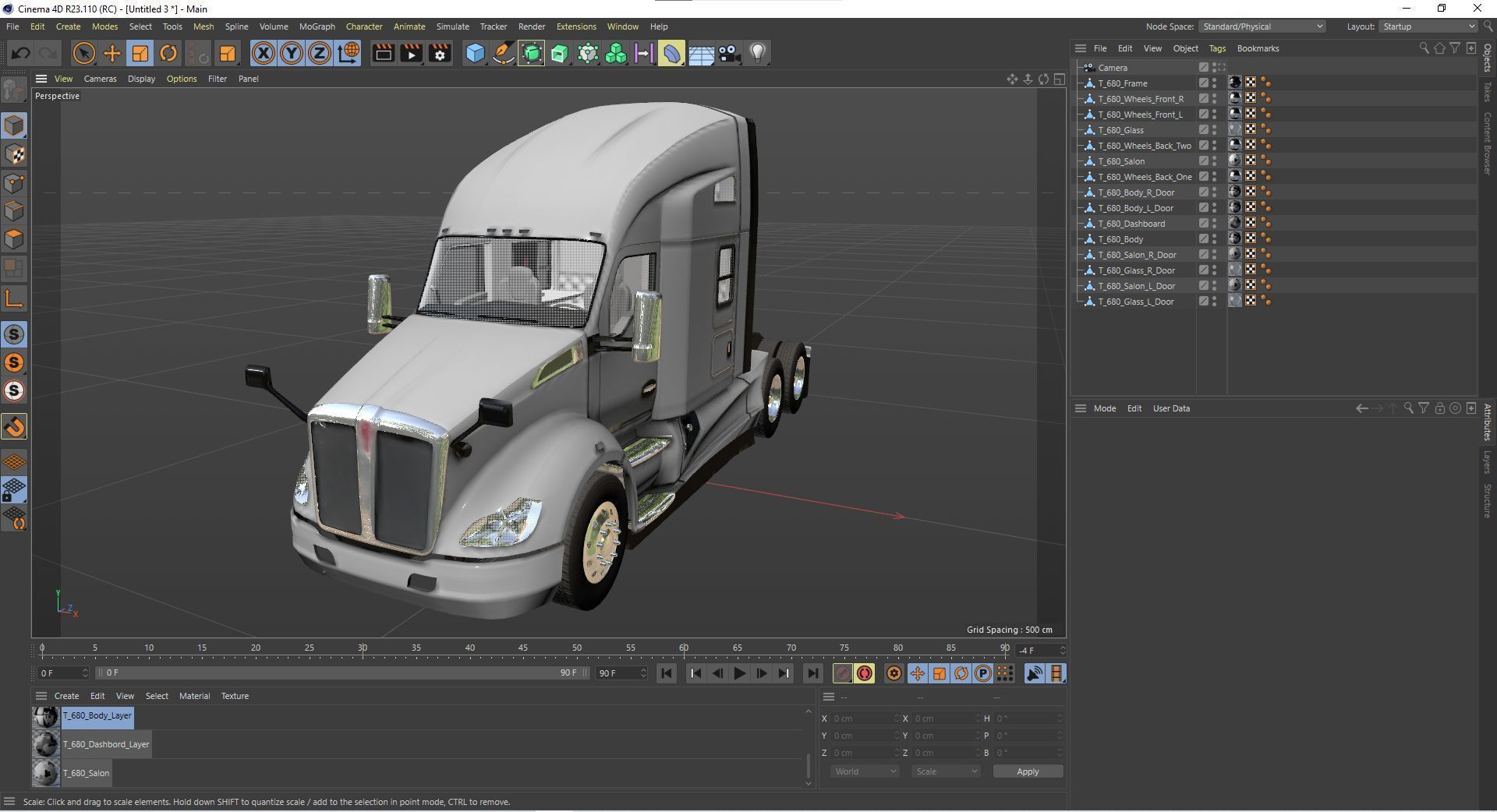This screenshot has height=812, width=1497.
Task: Add a Camera object icon
Action: 729,53
